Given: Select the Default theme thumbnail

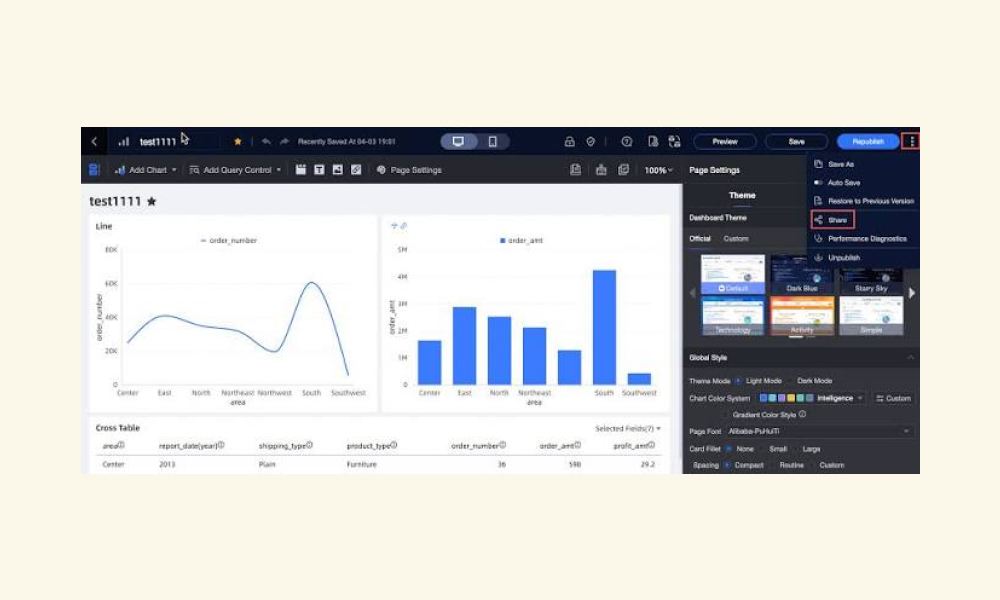Looking at the screenshot, I should pos(733,274).
